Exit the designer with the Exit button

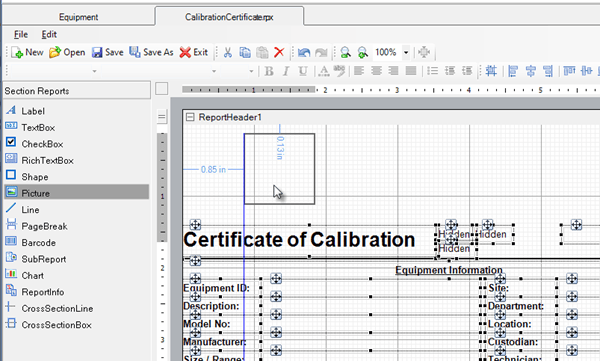coord(194,52)
